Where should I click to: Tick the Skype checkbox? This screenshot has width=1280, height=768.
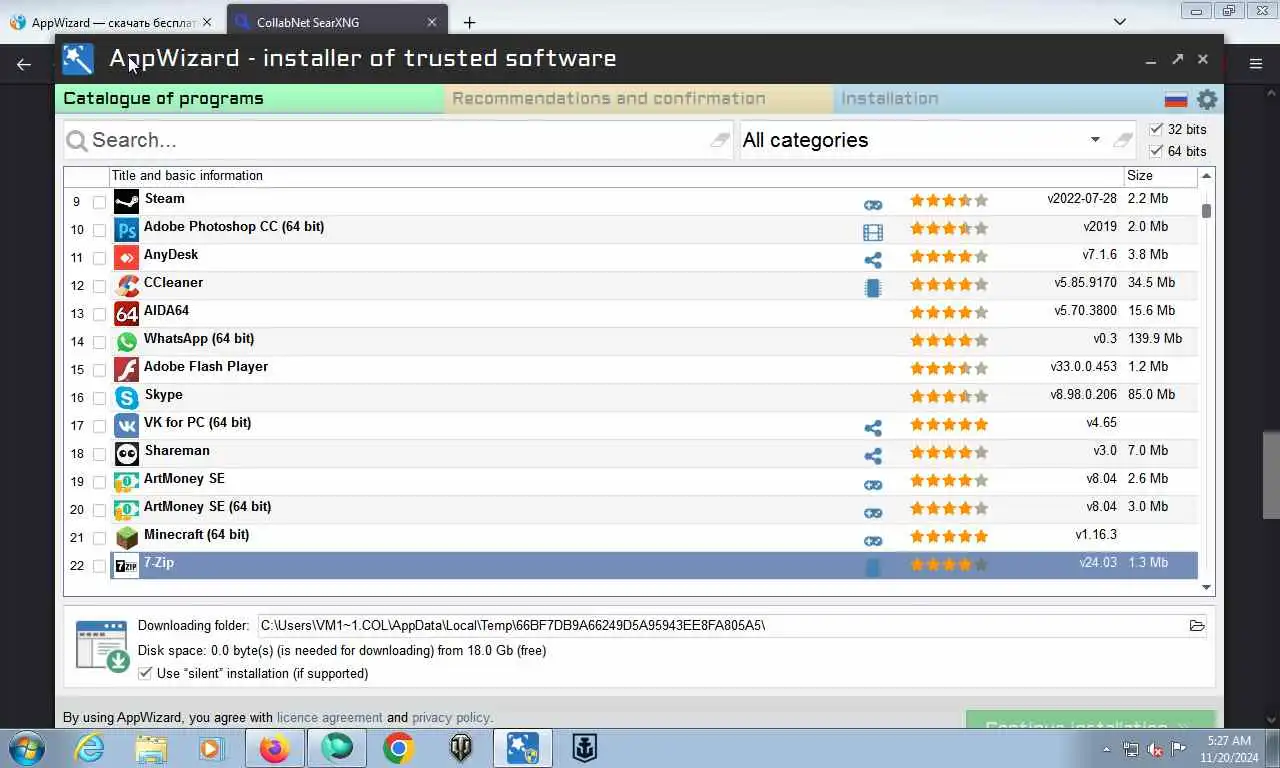click(99, 398)
